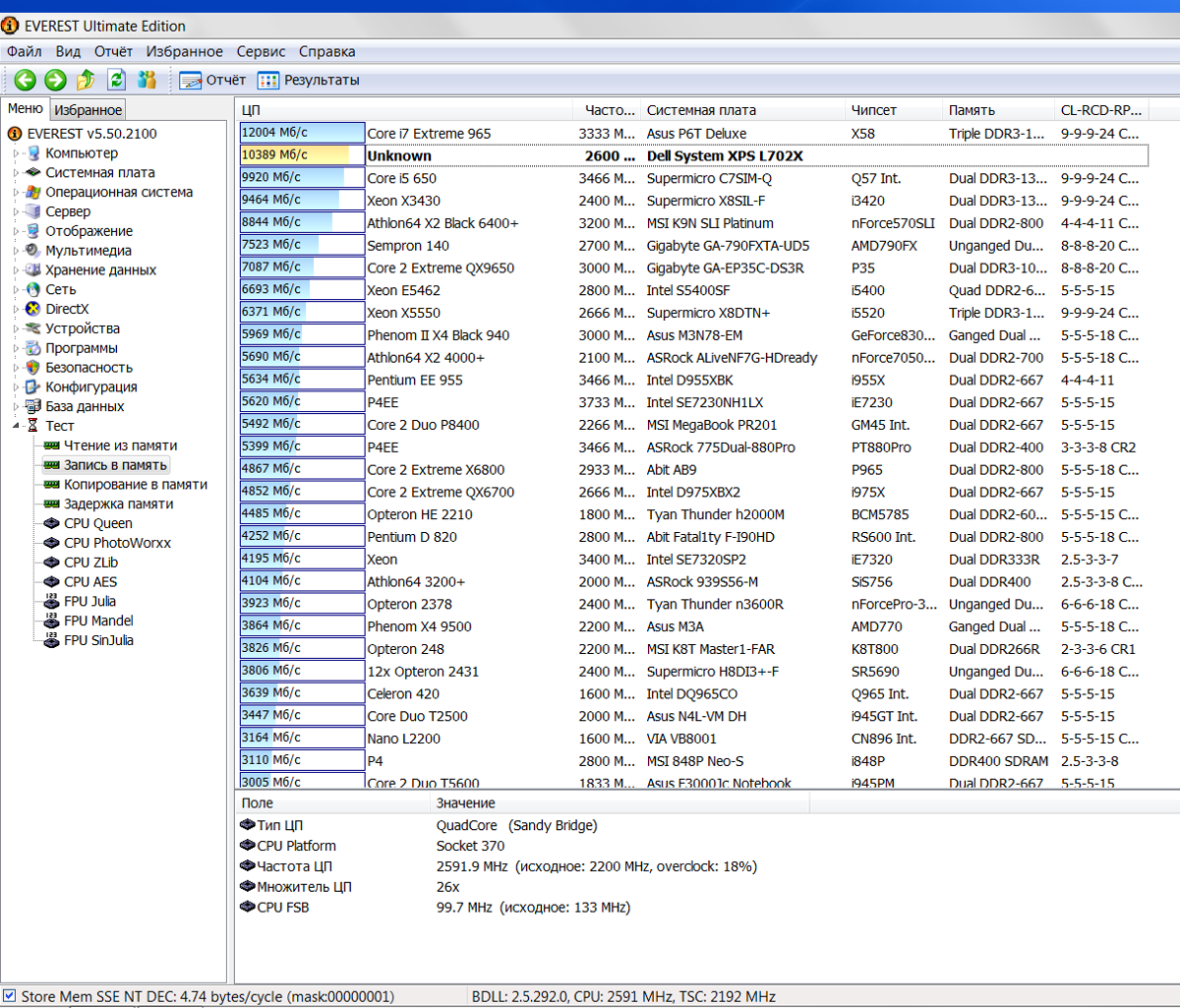Click the Store Mem SSE NT DEC status text
1180x1008 pixels.
pos(207,996)
